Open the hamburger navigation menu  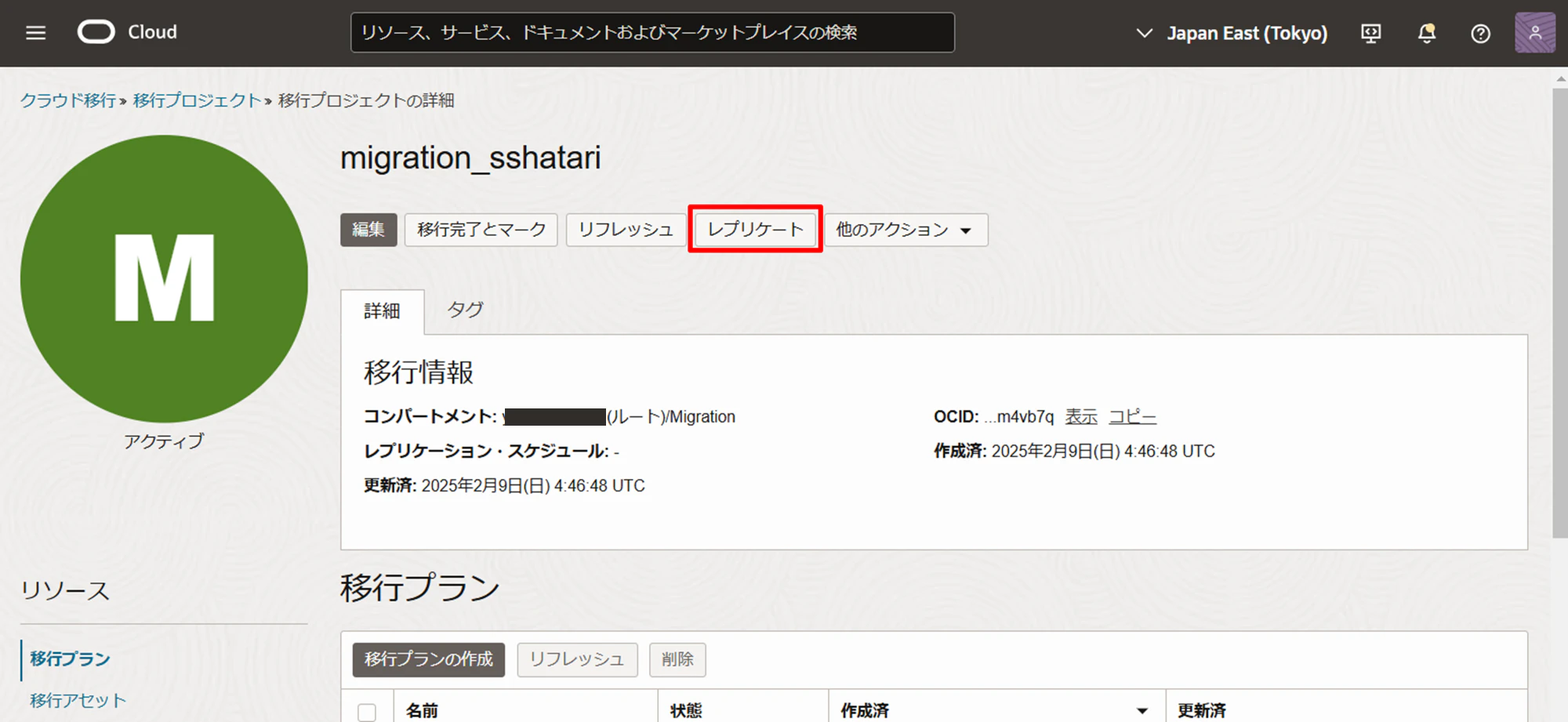tap(35, 33)
